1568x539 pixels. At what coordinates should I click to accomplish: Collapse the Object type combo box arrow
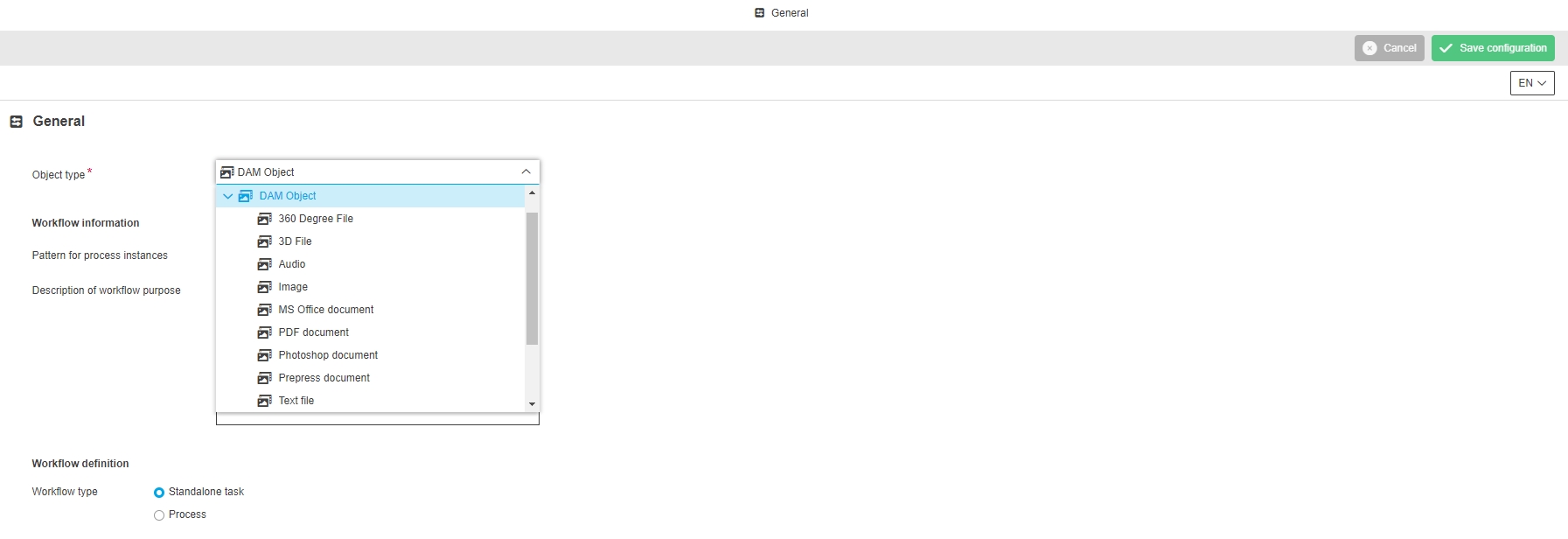(x=526, y=171)
